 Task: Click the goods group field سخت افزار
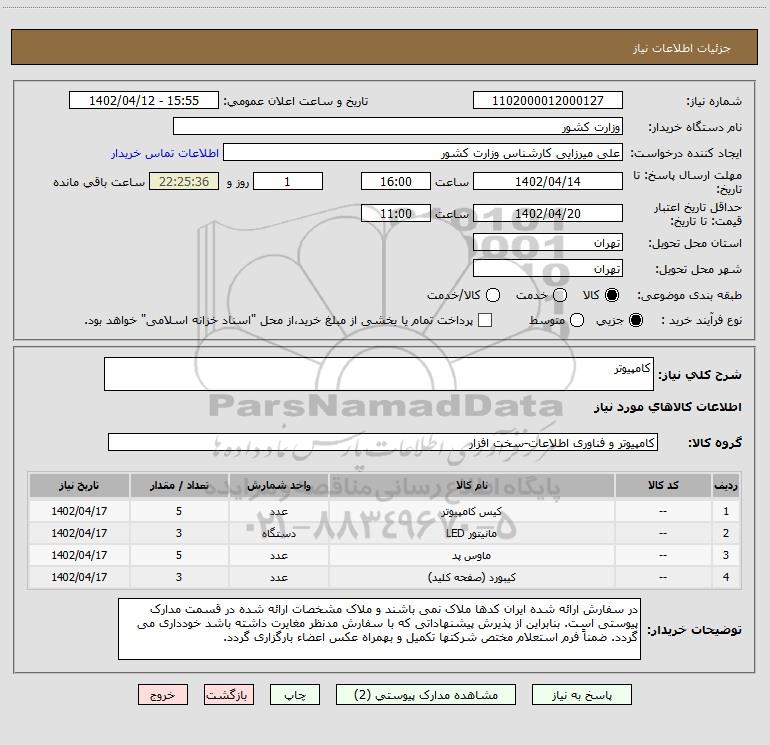(x=383, y=442)
